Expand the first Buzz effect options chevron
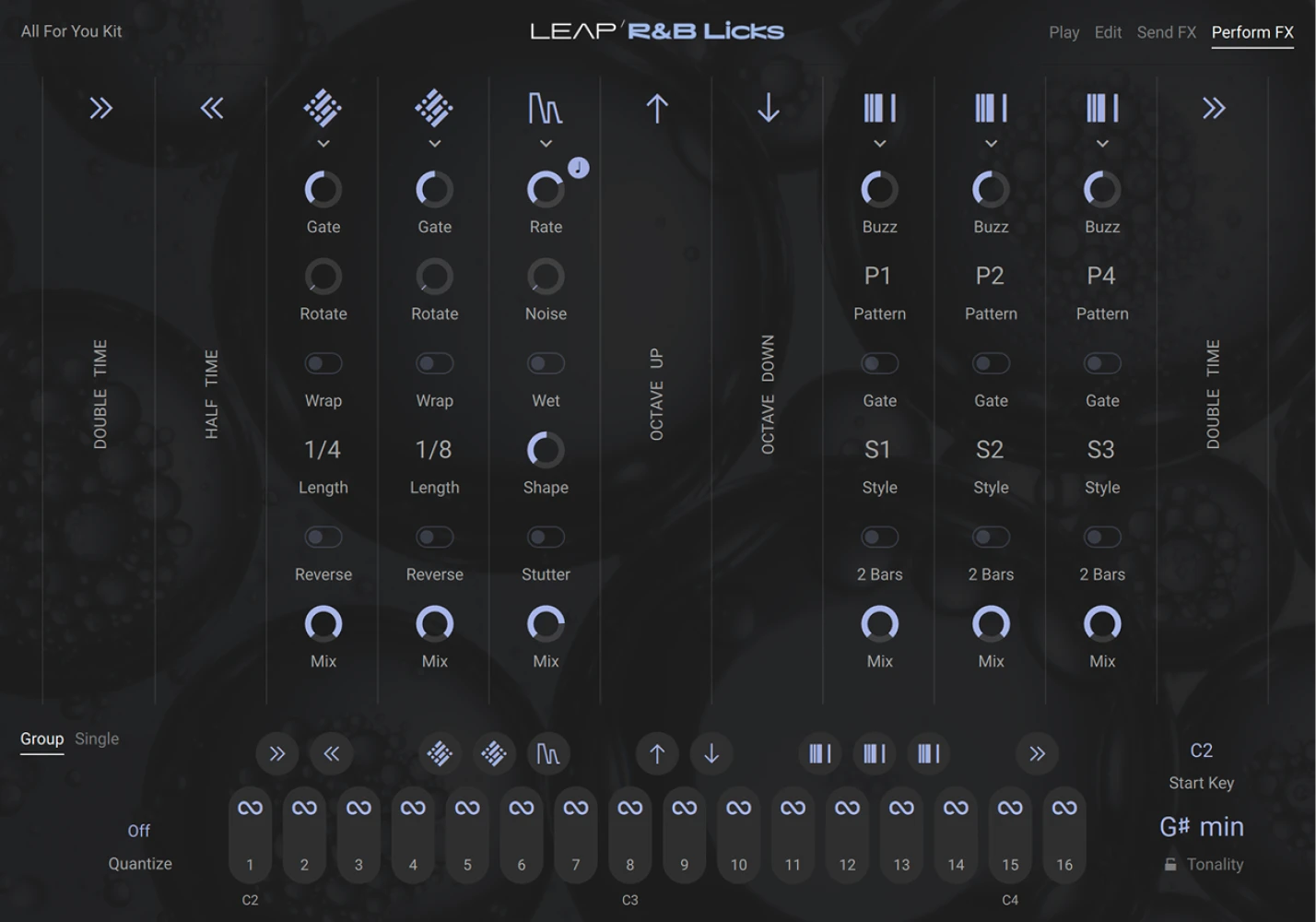This screenshot has height=922, width=1316. click(x=878, y=144)
